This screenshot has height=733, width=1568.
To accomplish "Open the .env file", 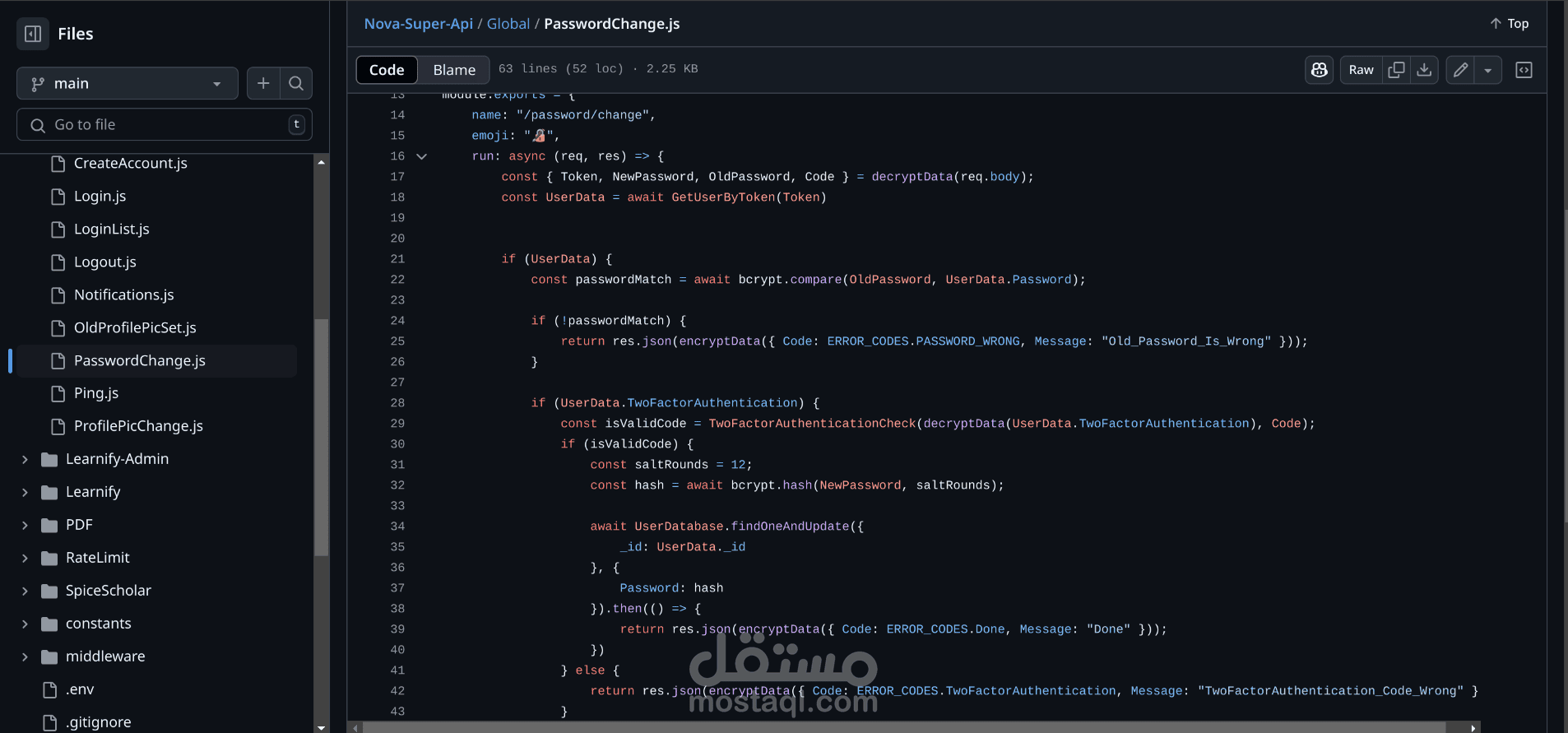I will pos(80,689).
